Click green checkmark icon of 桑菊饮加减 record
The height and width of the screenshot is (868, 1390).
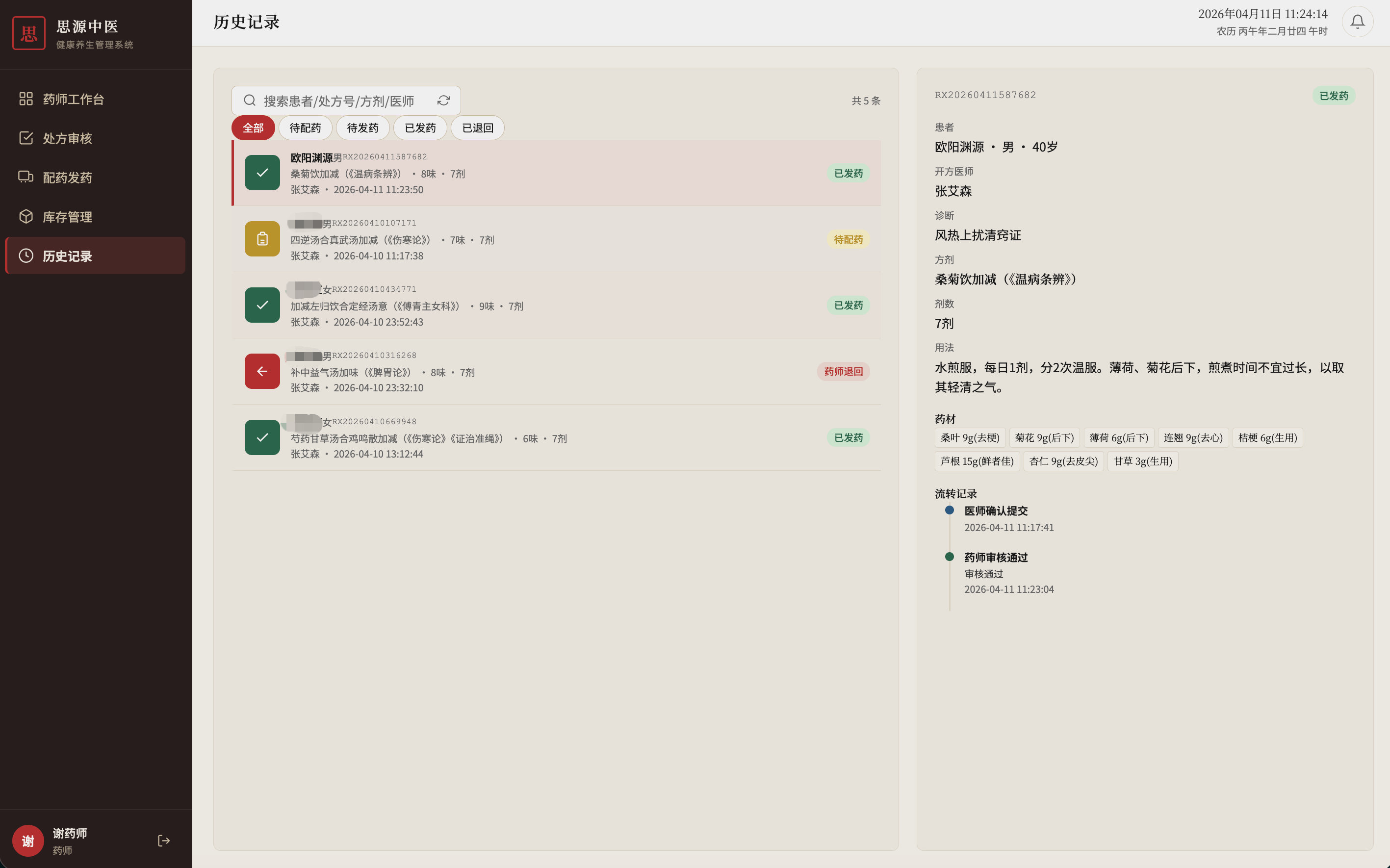[262, 173]
